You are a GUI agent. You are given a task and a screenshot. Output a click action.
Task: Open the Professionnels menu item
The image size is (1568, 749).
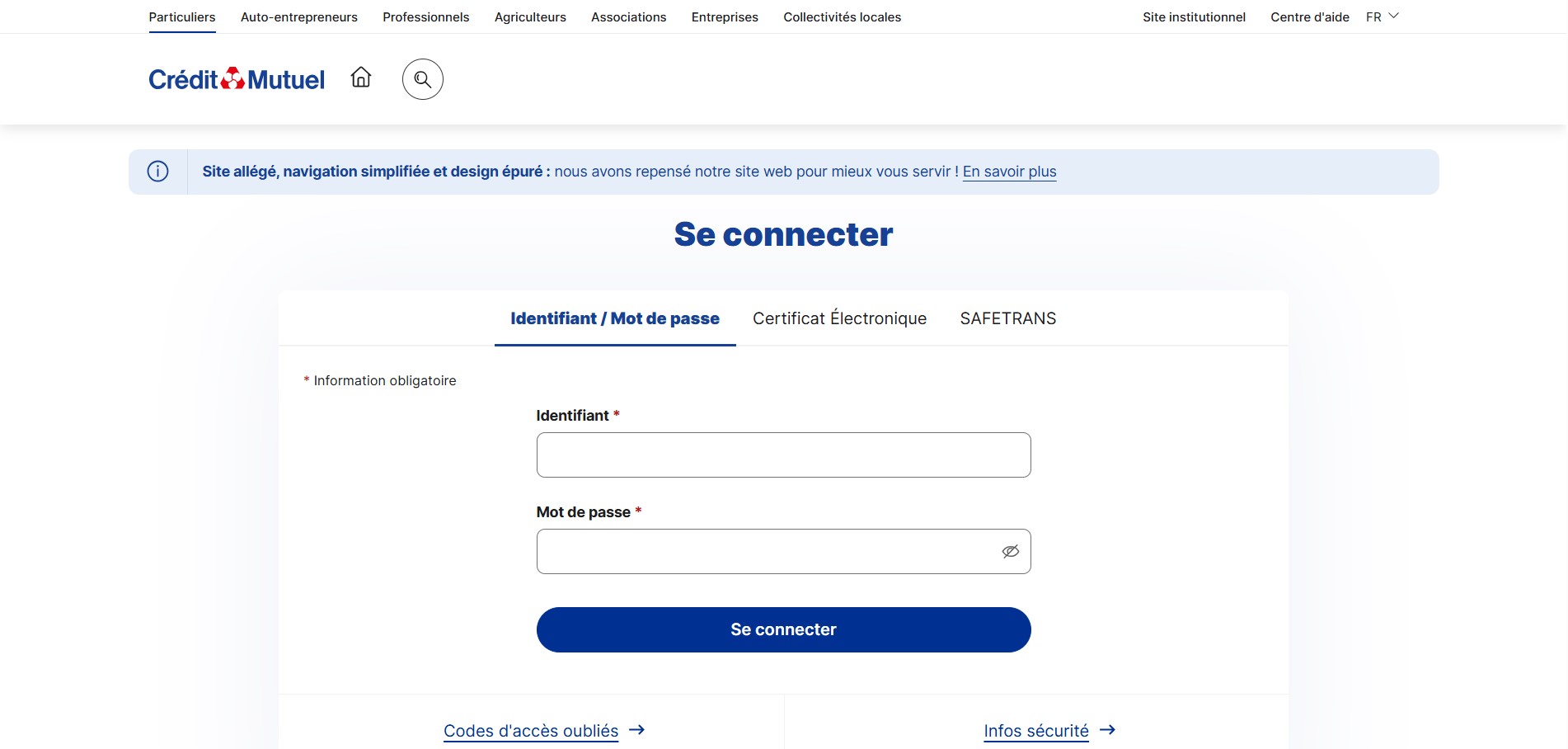point(425,16)
